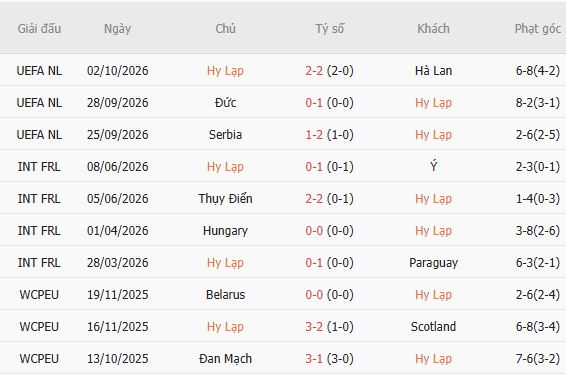Viewport: 566px width, 376px height.
Task: Click the Phạt góc column header
Action: pyautogui.click(x=538, y=29)
